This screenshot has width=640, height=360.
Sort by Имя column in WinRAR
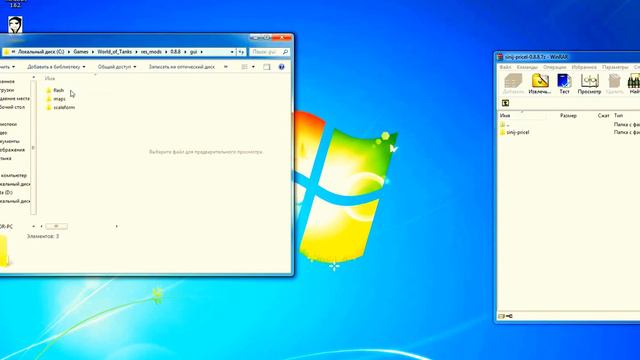[x=504, y=116]
